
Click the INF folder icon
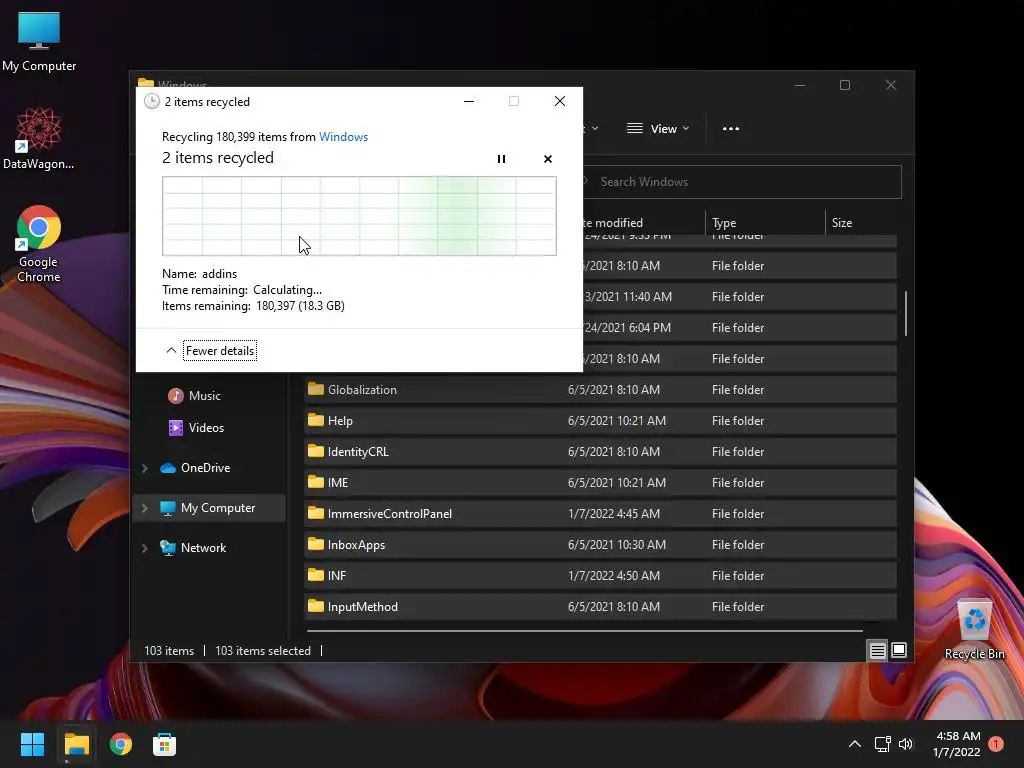pyautogui.click(x=316, y=575)
